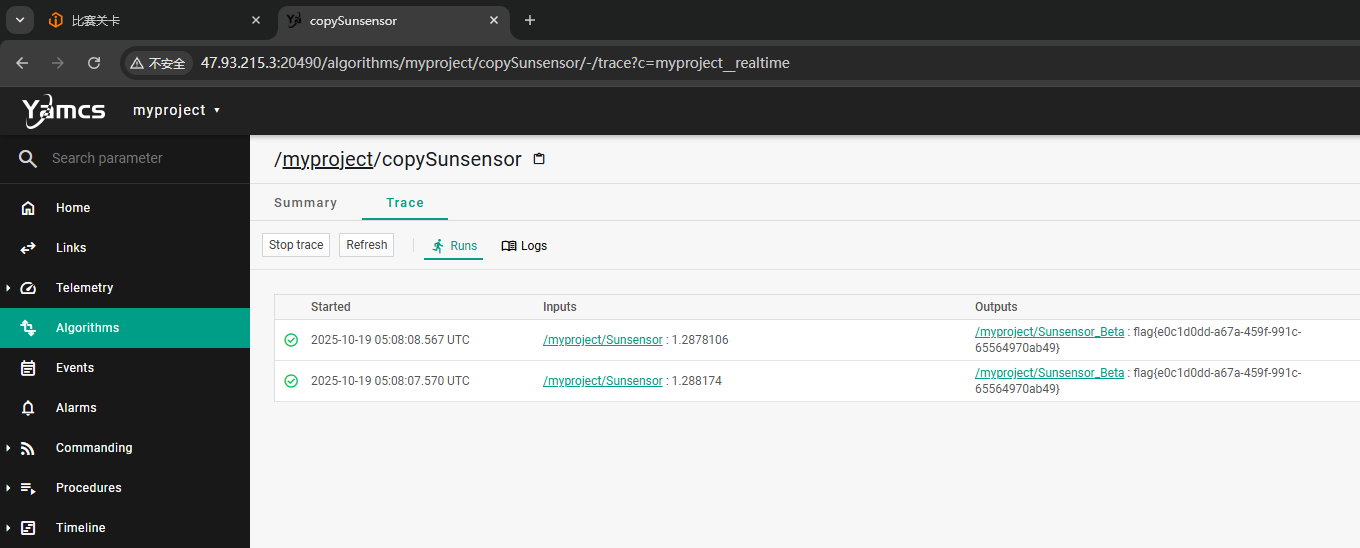This screenshot has width=1360, height=548.
Task: Open the myproject instance dropdown
Action: [176, 110]
